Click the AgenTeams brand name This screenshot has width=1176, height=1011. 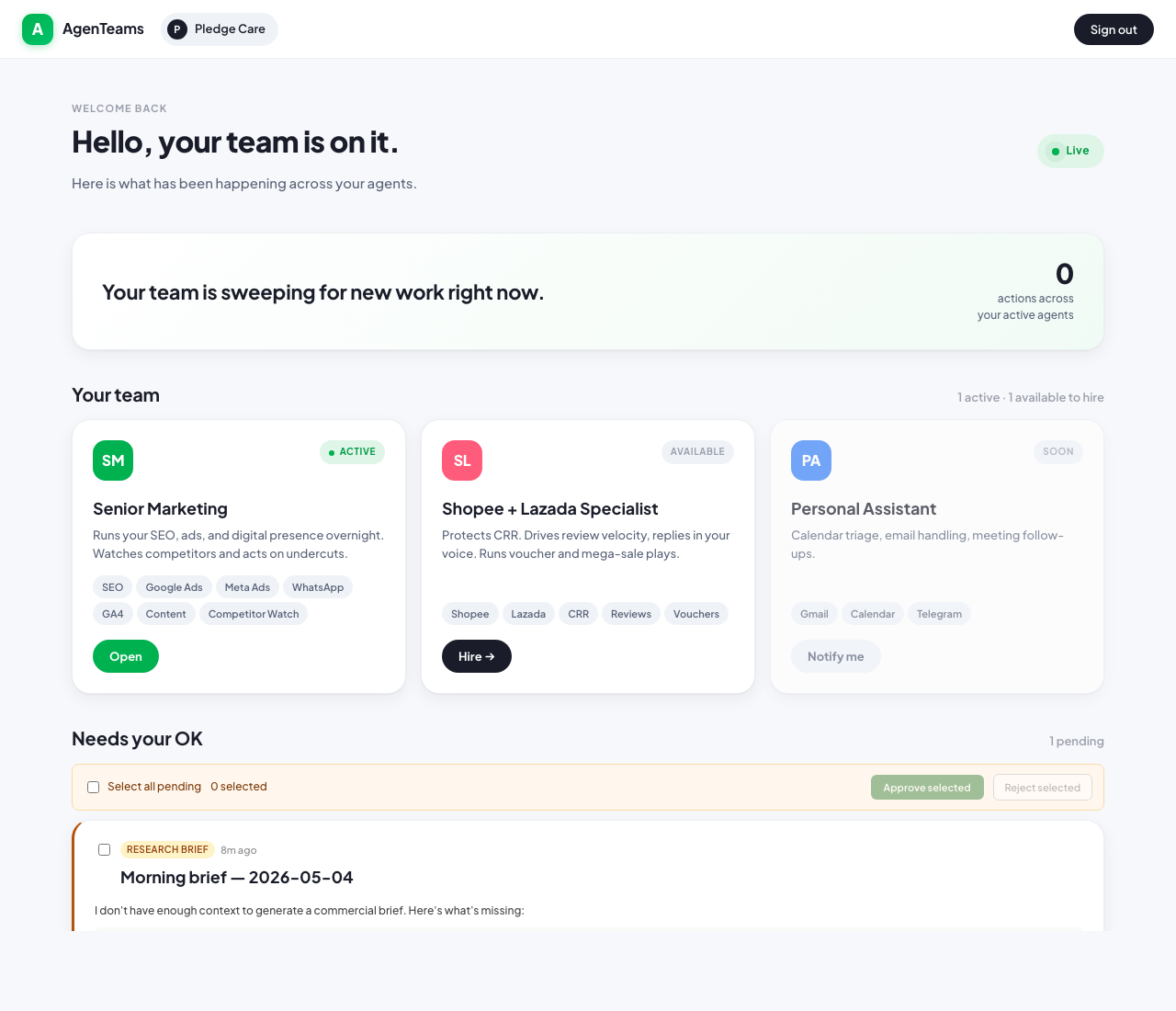[103, 29]
